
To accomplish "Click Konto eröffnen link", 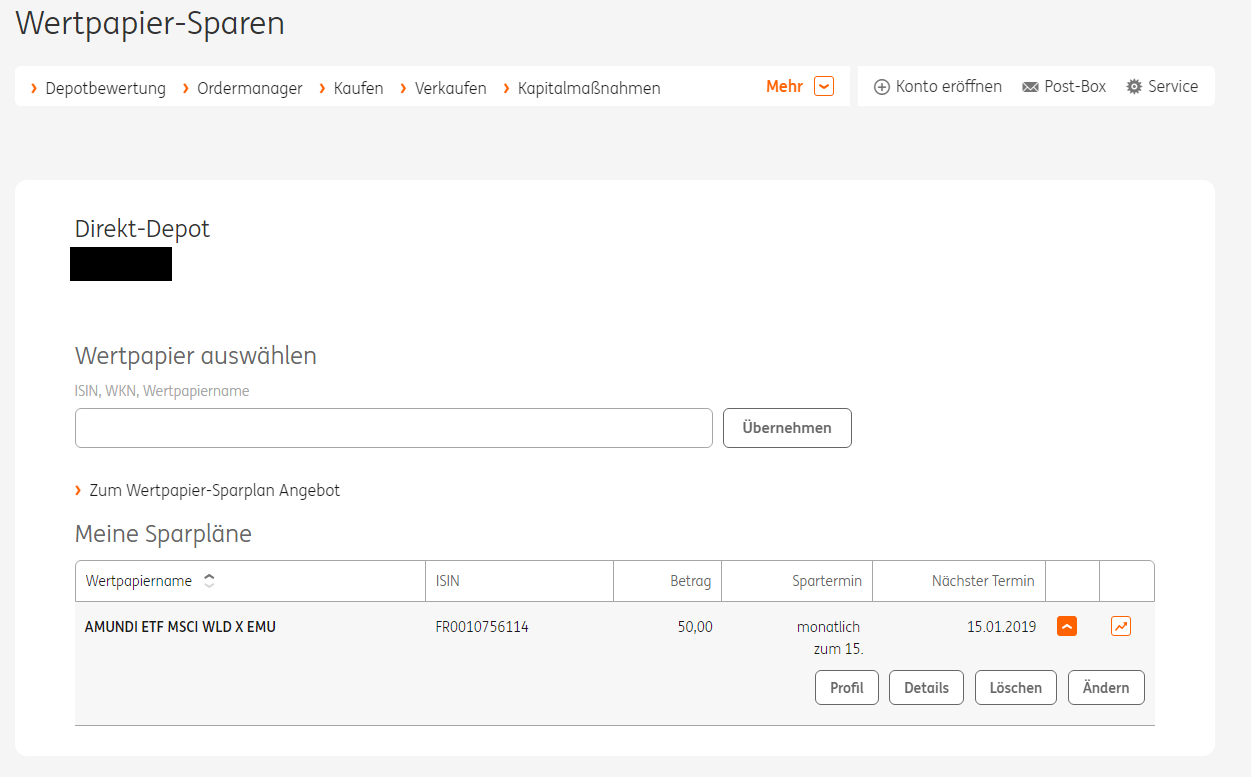I will click(x=949, y=87).
